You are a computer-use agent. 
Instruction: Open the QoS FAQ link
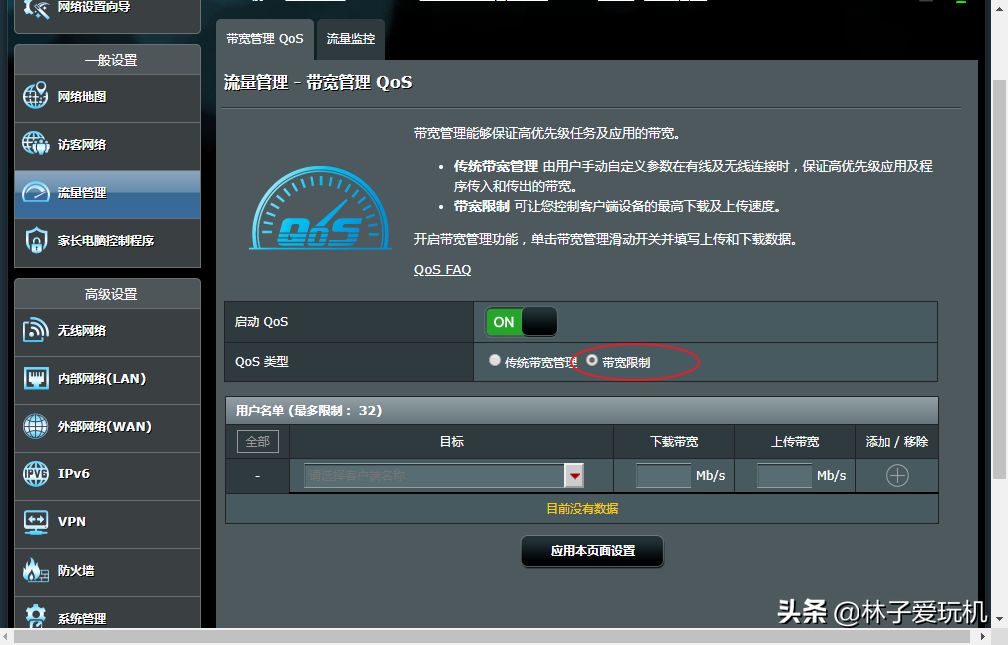[442, 269]
